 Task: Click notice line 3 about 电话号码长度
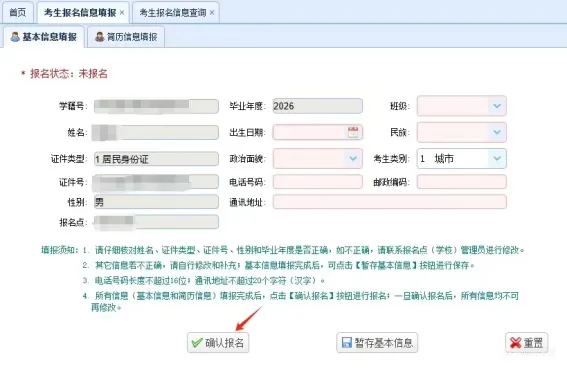204,281
